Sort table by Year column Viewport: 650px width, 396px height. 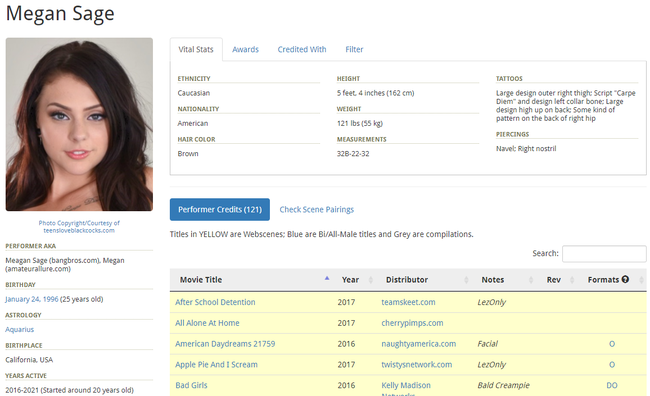pyautogui.click(x=355, y=280)
